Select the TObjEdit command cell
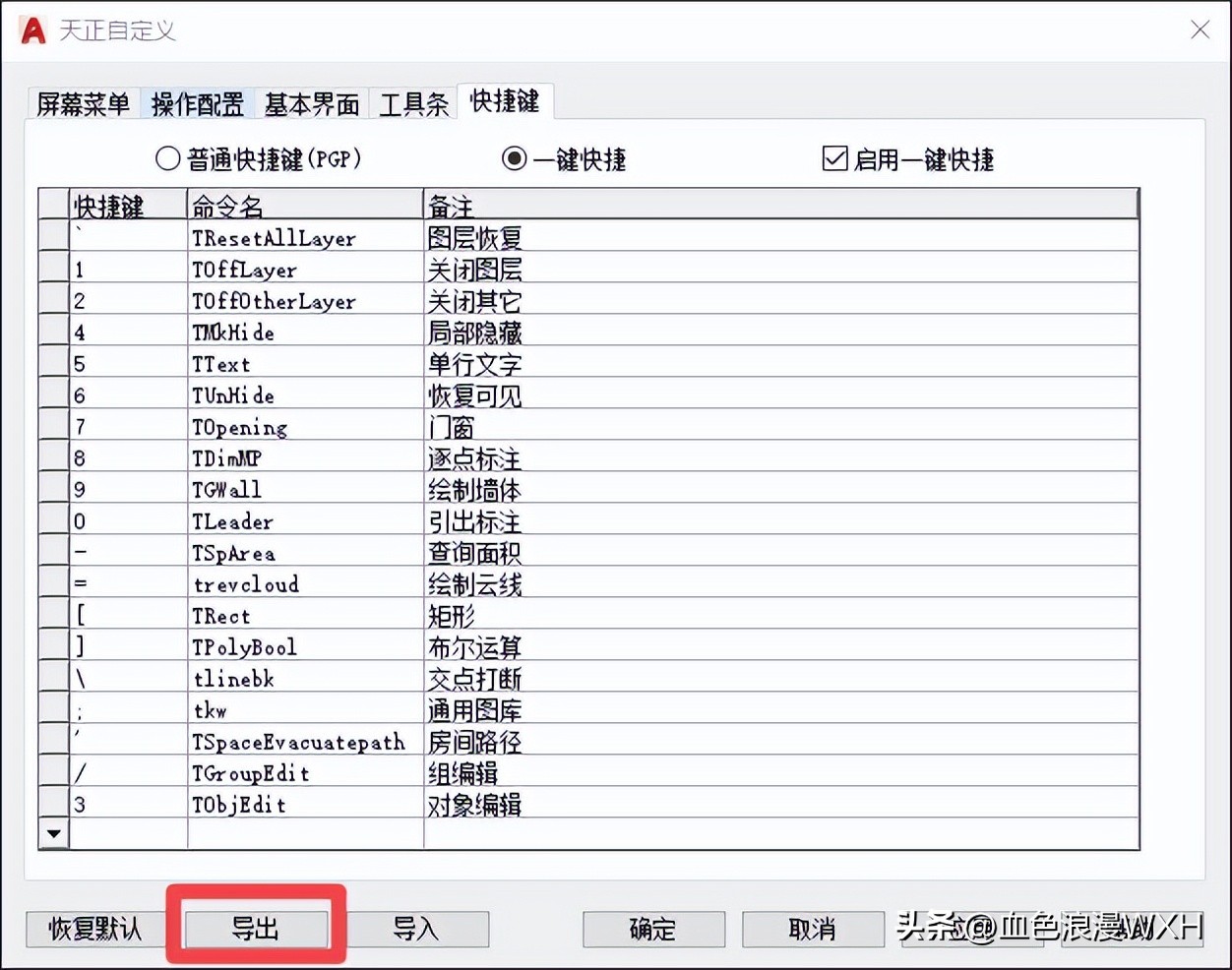The width and height of the screenshot is (1232, 970). (x=305, y=804)
